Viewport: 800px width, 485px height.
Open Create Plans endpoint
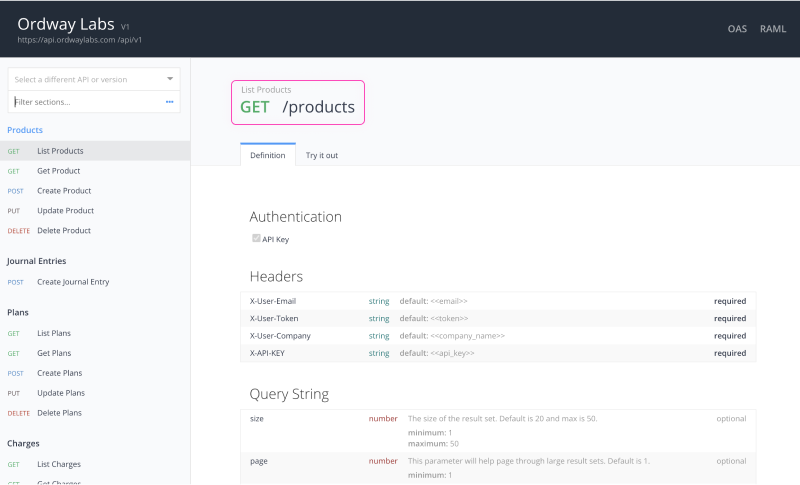click(x=60, y=373)
